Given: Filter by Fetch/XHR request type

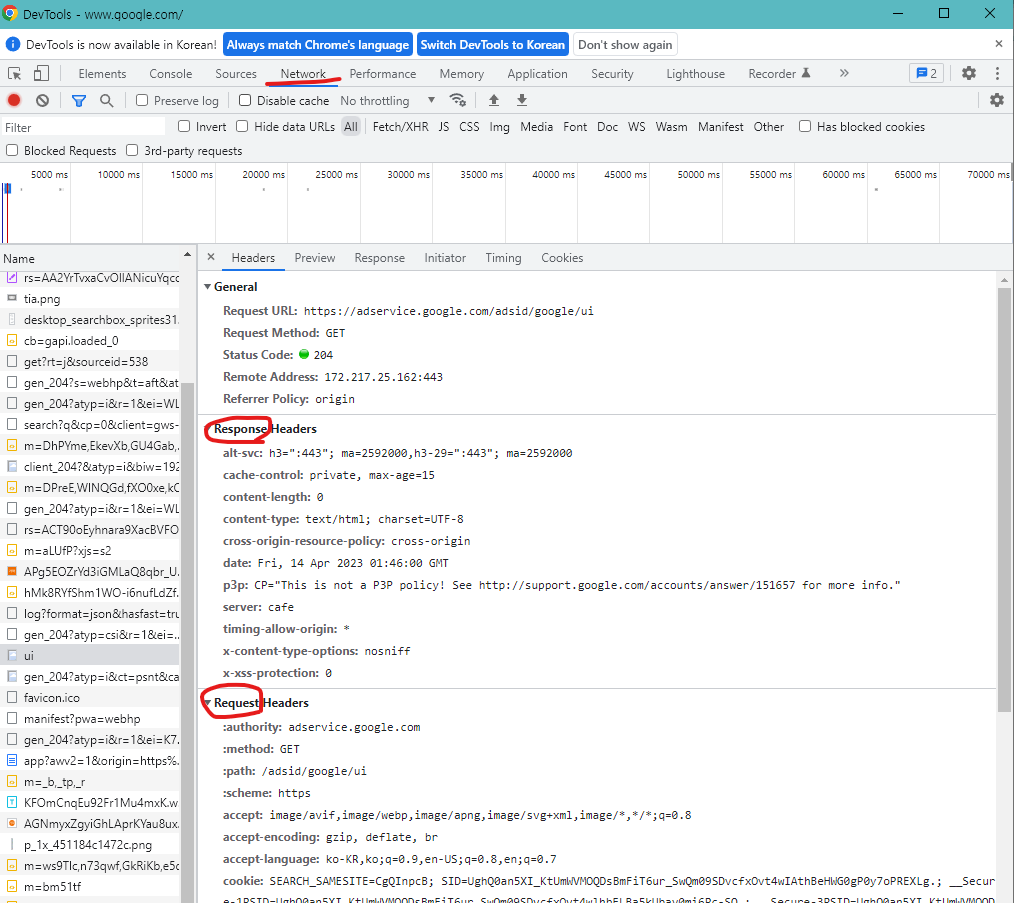Looking at the screenshot, I should (x=400, y=127).
